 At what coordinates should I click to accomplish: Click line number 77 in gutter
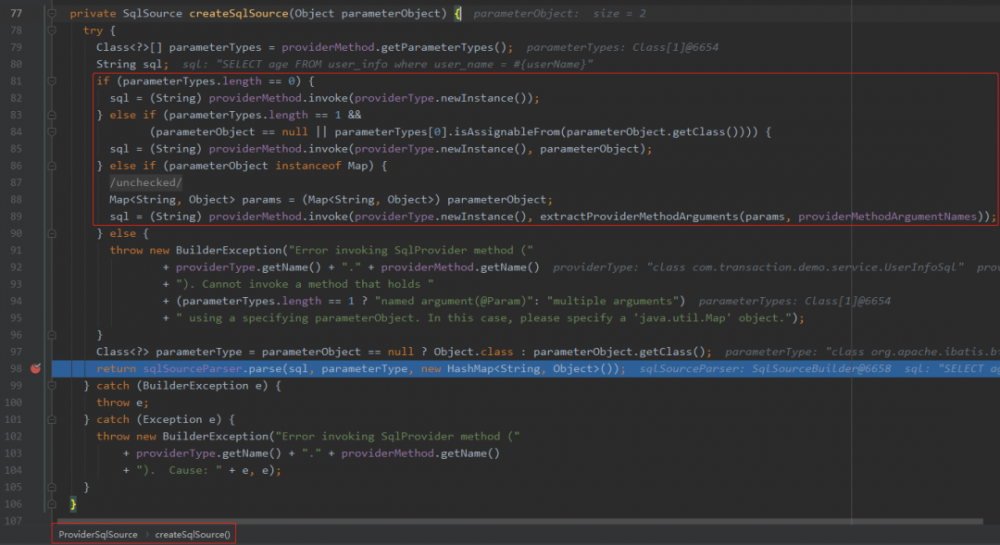tap(16, 13)
